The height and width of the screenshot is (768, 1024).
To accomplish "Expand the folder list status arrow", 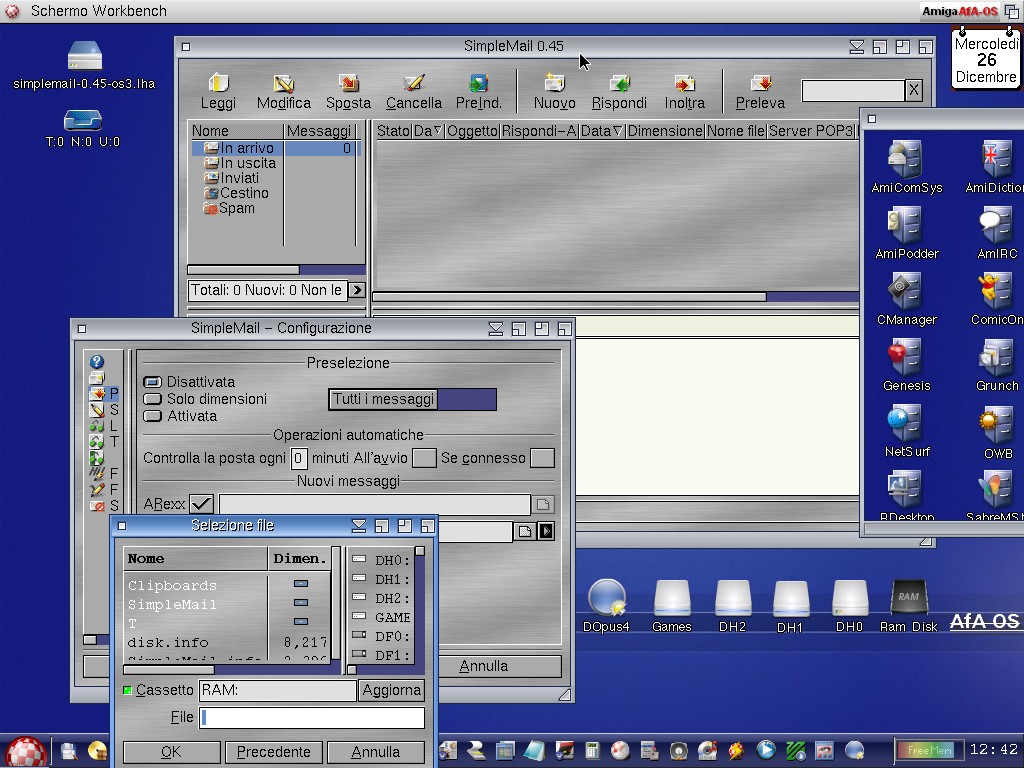I will [x=356, y=290].
